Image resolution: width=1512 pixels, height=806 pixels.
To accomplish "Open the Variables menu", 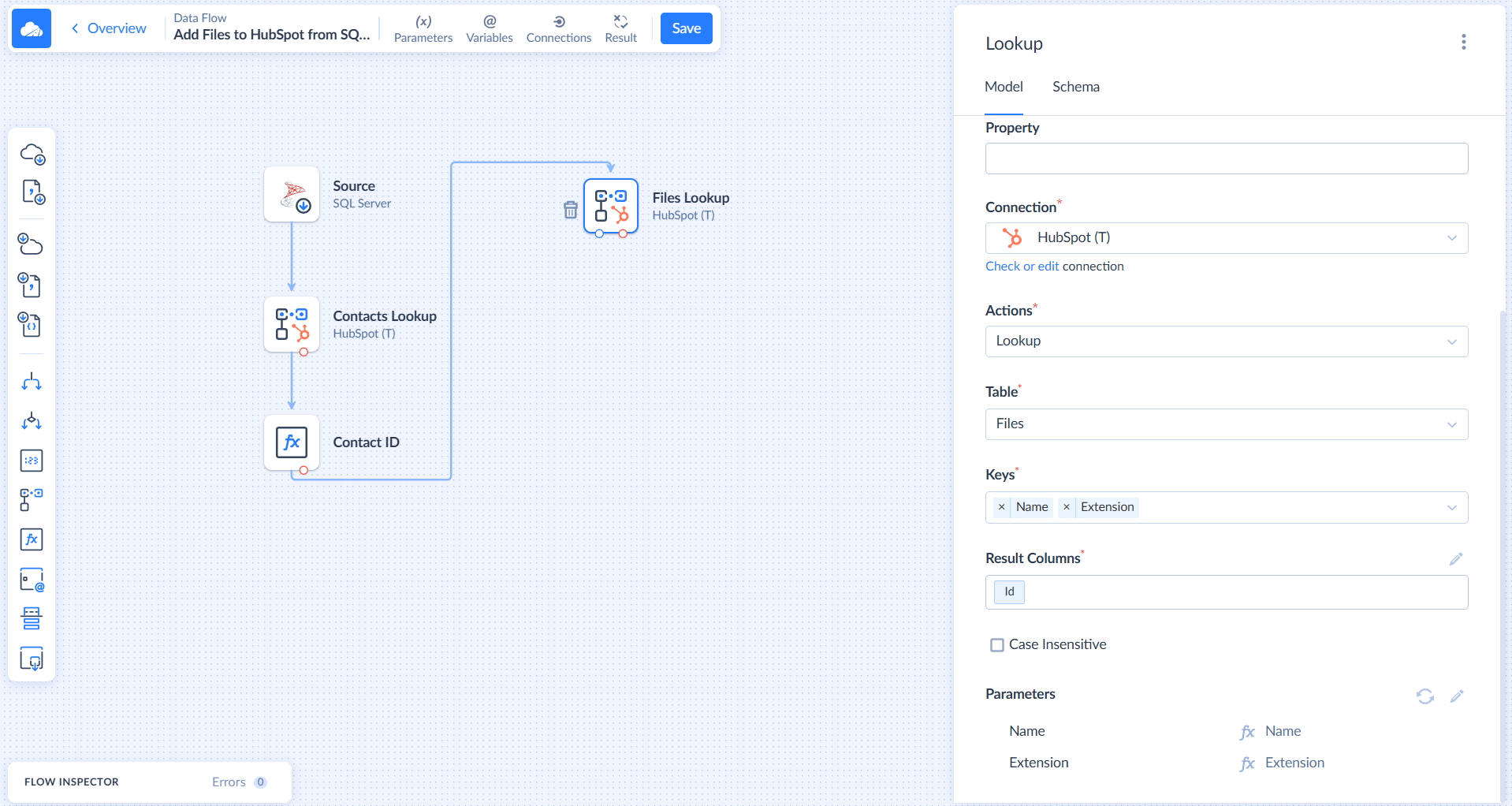I will point(489,28).
